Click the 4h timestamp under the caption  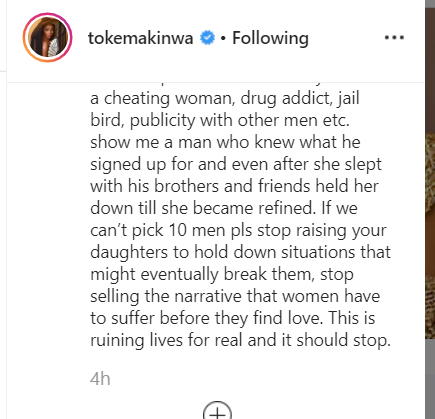coord(100,379)
